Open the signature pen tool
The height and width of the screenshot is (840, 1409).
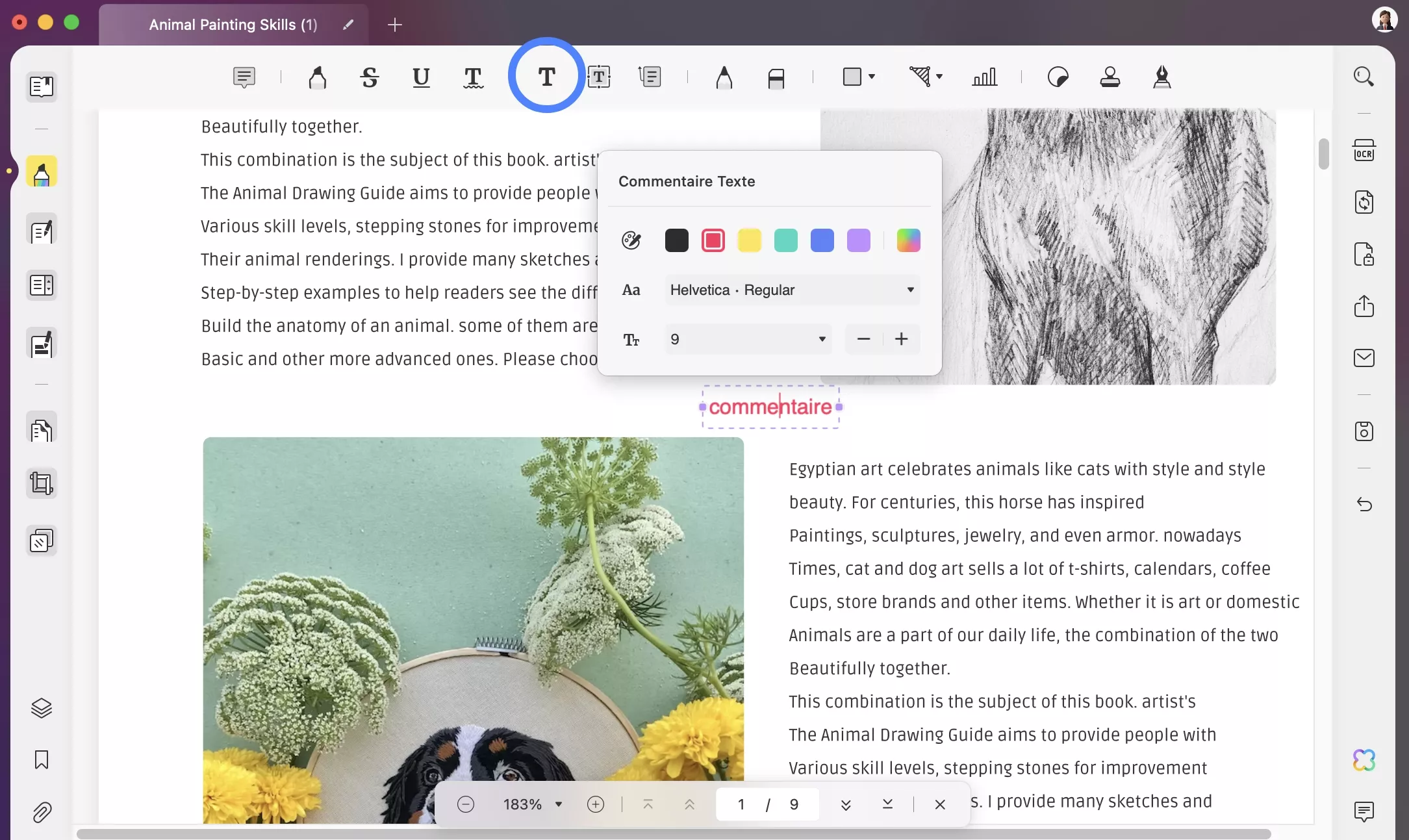(1162, 77)
